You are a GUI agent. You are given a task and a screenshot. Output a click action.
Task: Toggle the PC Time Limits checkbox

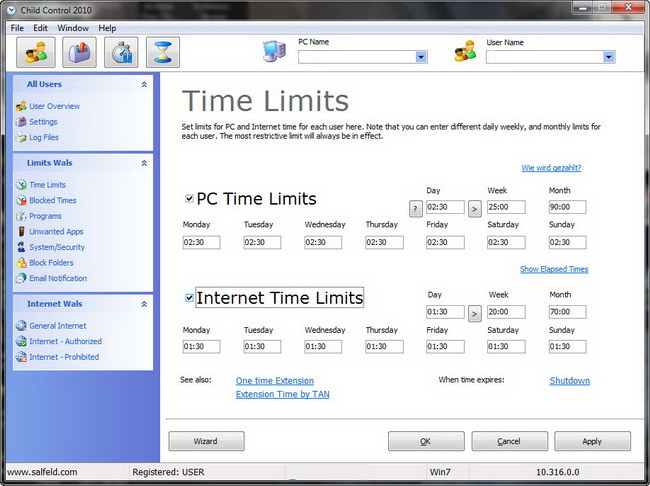click(190, 198)
